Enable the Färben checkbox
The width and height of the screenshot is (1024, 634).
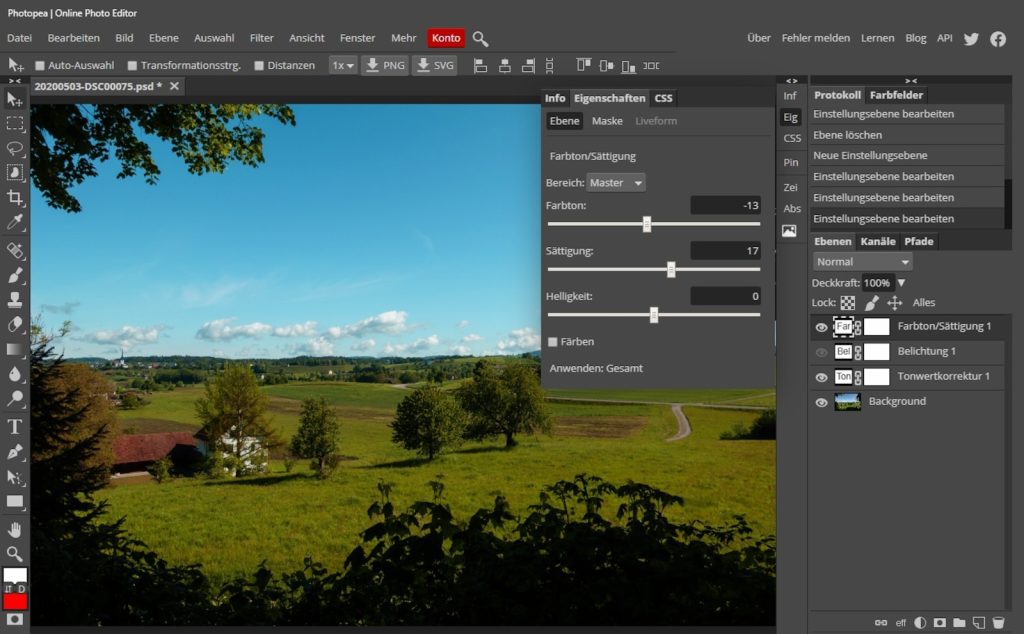[x=552, y=341]
